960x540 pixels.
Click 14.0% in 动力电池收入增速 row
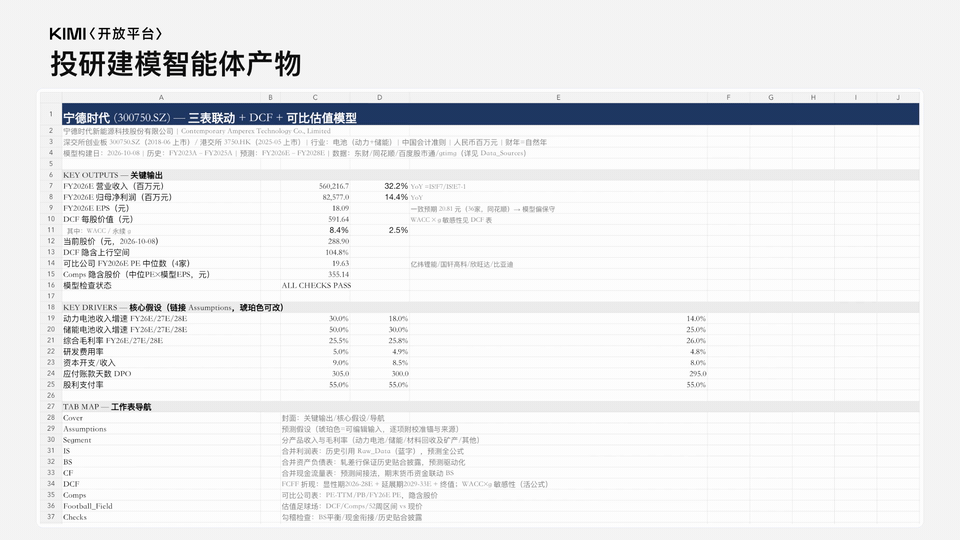696,318
